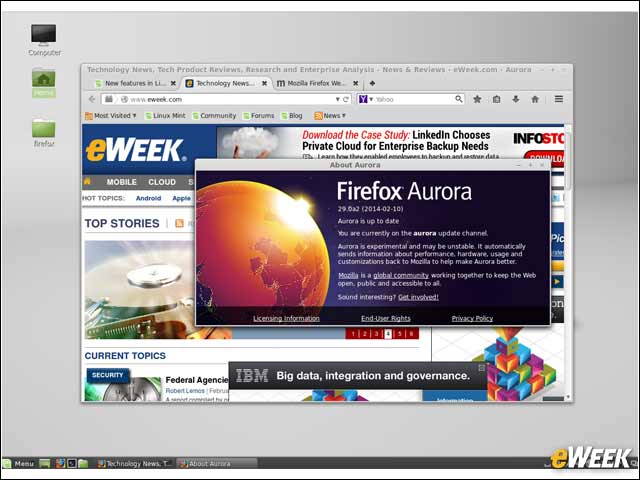This screenshot has height=480, width=640.
Task: Switch to the 'New features in Li...' tab
Action: (135, 83)
